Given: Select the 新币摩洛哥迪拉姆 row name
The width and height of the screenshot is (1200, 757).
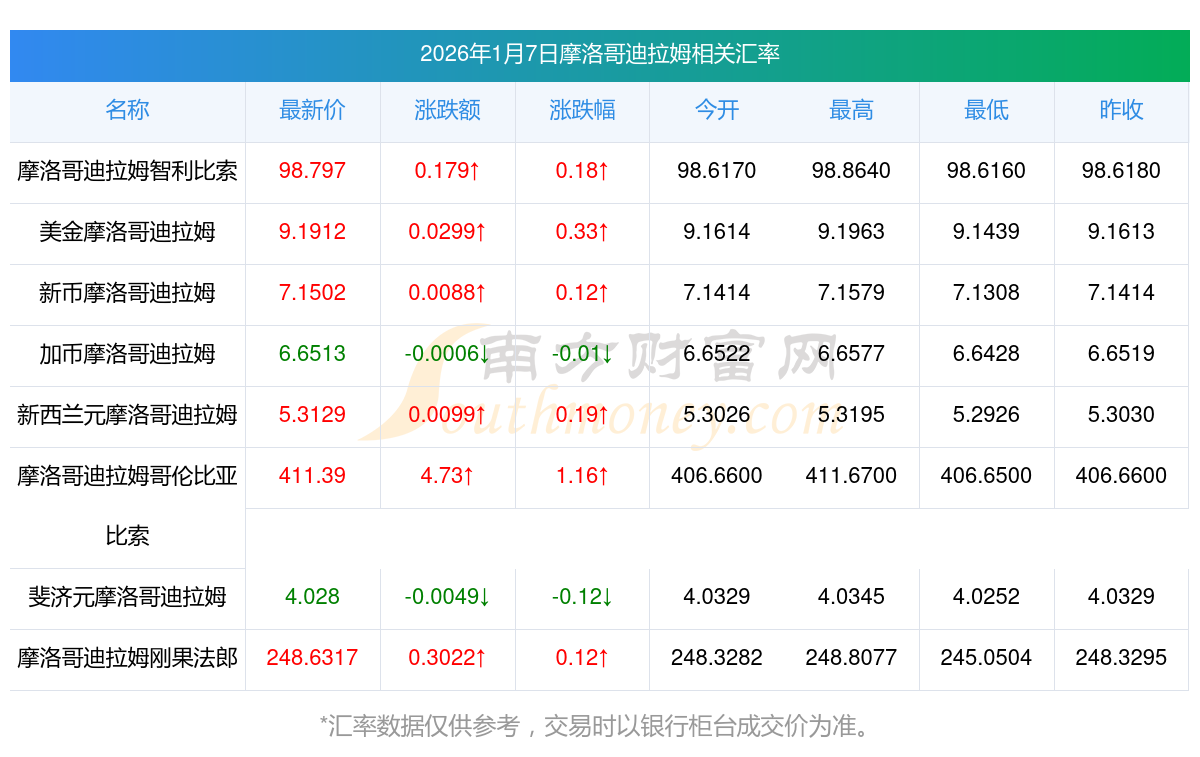Looking at the screenshot, I should [127, 293].
